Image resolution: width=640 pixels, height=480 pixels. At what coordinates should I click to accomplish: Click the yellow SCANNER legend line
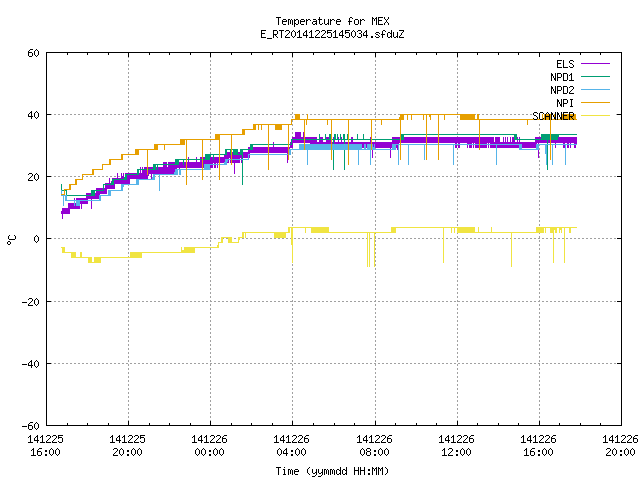[595, 116]
